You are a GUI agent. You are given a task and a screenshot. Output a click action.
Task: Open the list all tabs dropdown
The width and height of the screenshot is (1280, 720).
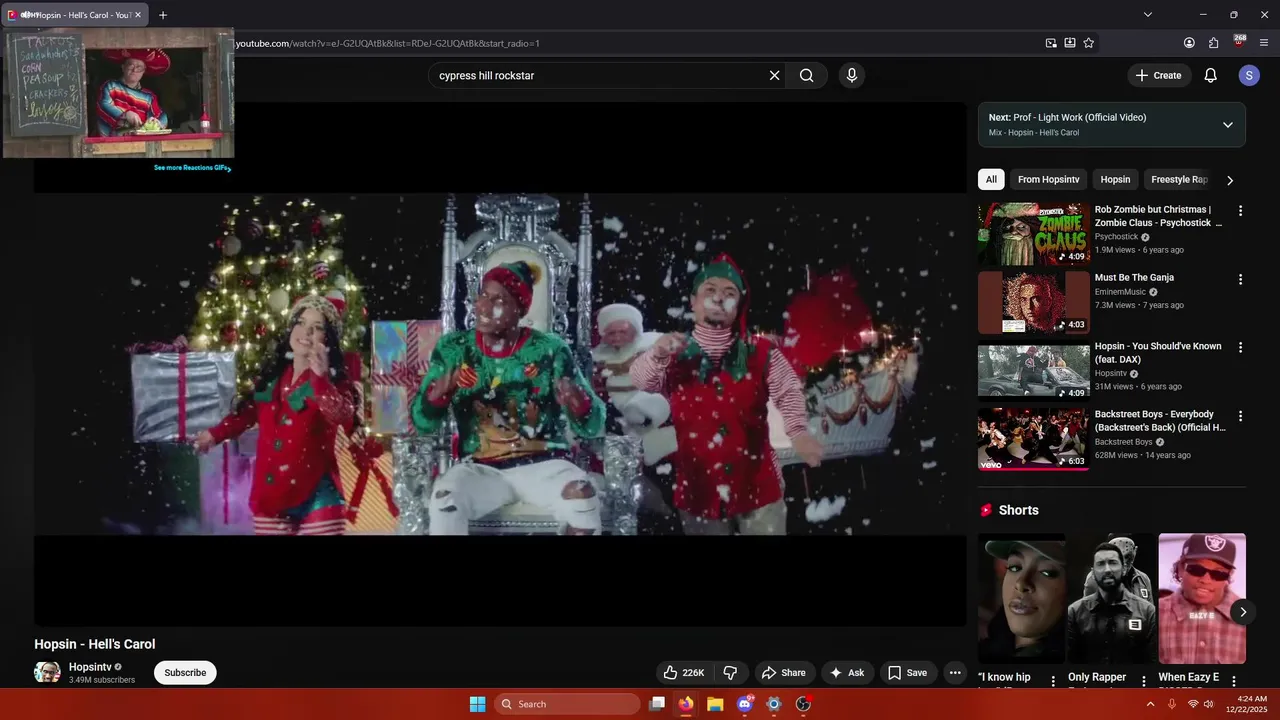(1148, 15)
